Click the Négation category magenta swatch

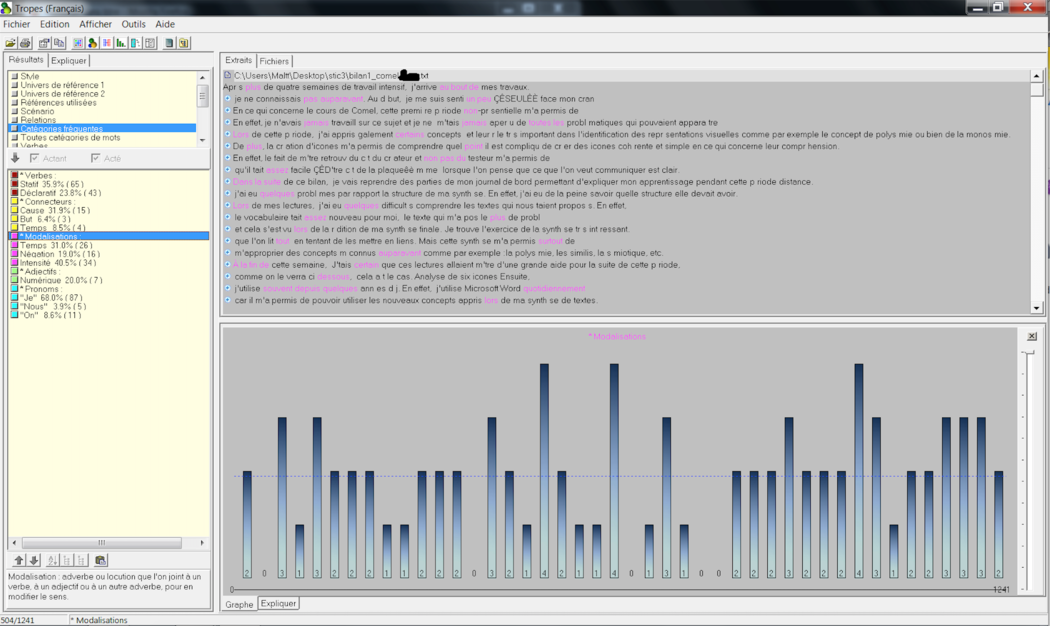[14, 254]
